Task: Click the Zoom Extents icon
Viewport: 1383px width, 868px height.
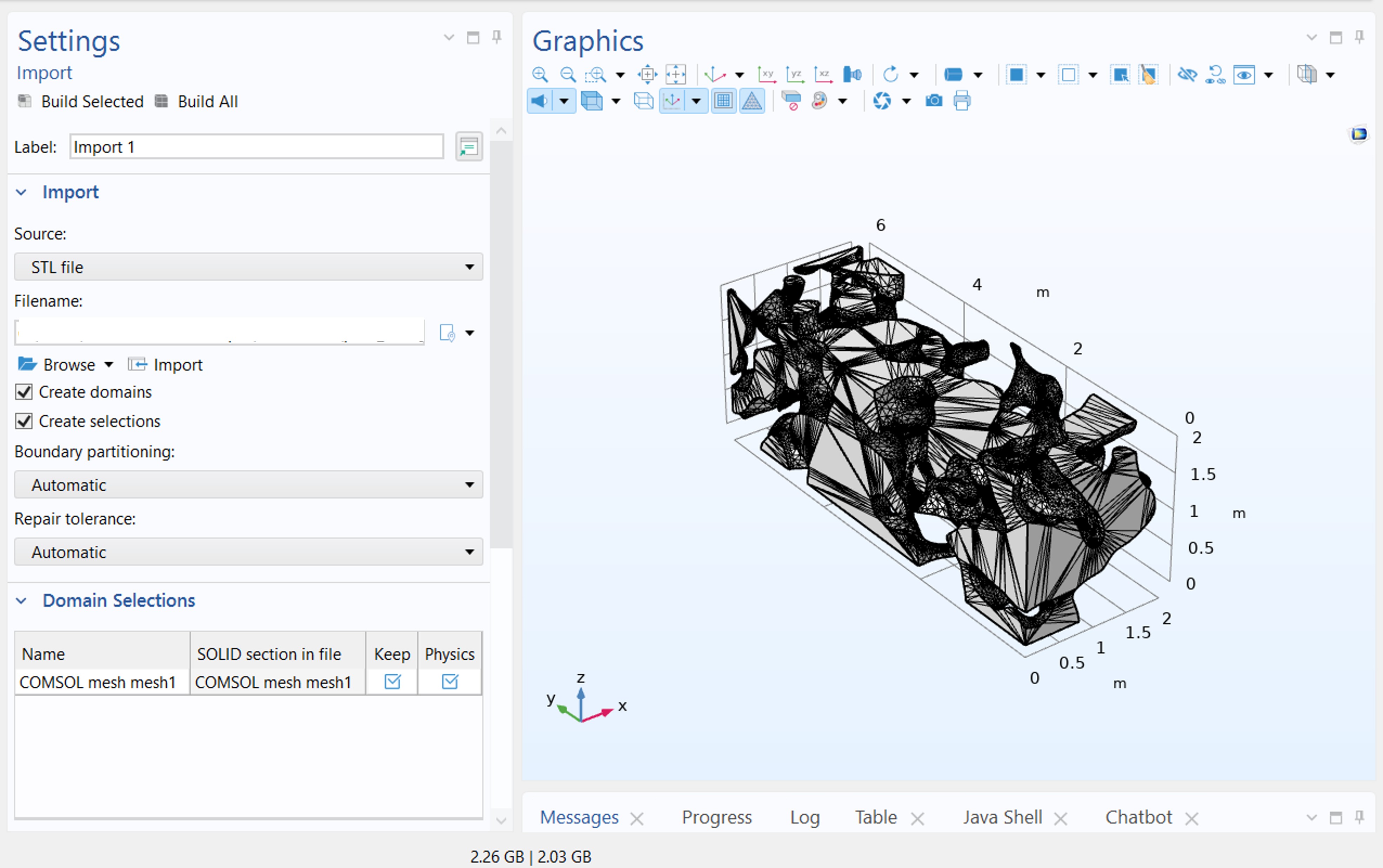Action: (647, 75)
